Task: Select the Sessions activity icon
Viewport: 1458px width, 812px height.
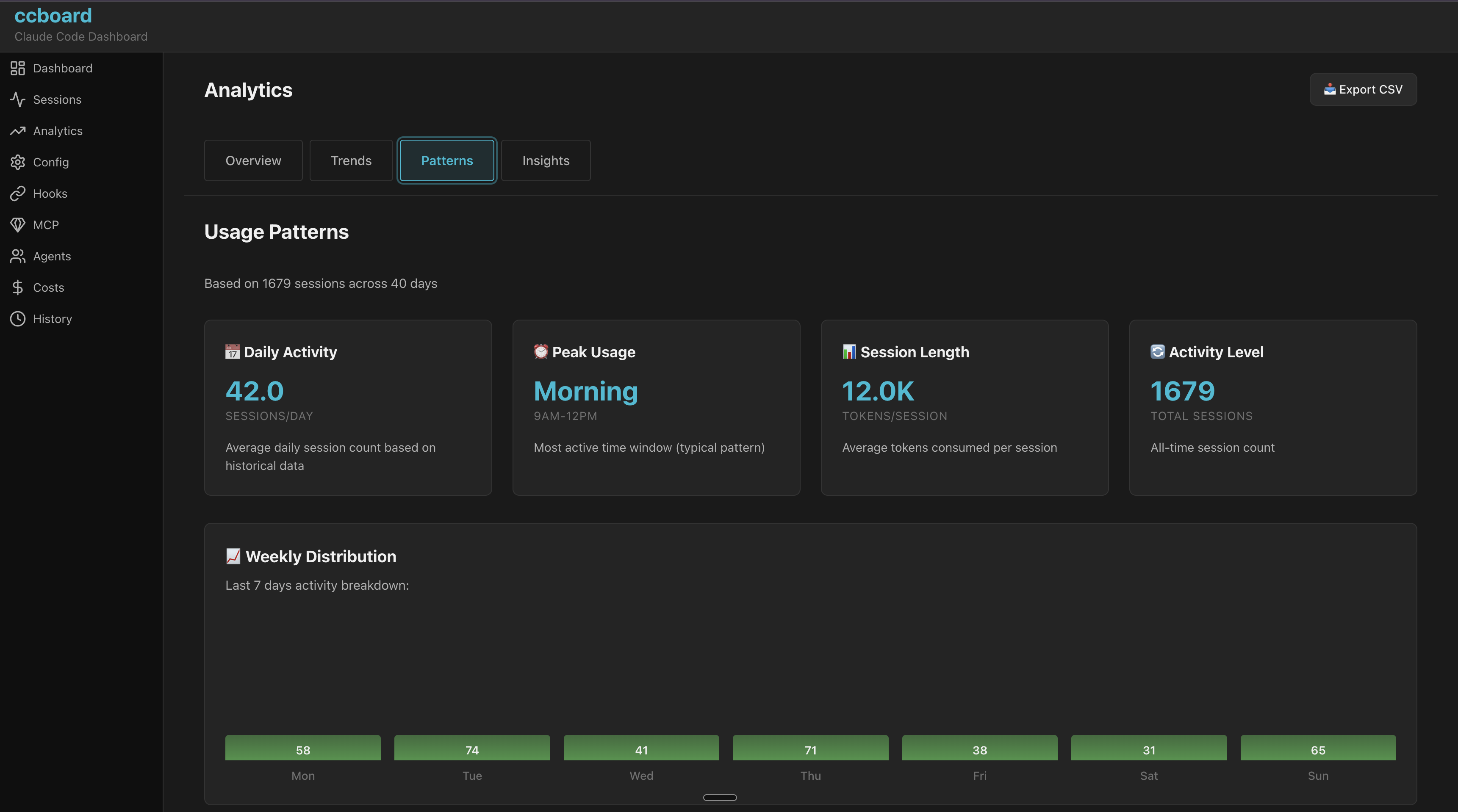Action: tap(58, 99)
